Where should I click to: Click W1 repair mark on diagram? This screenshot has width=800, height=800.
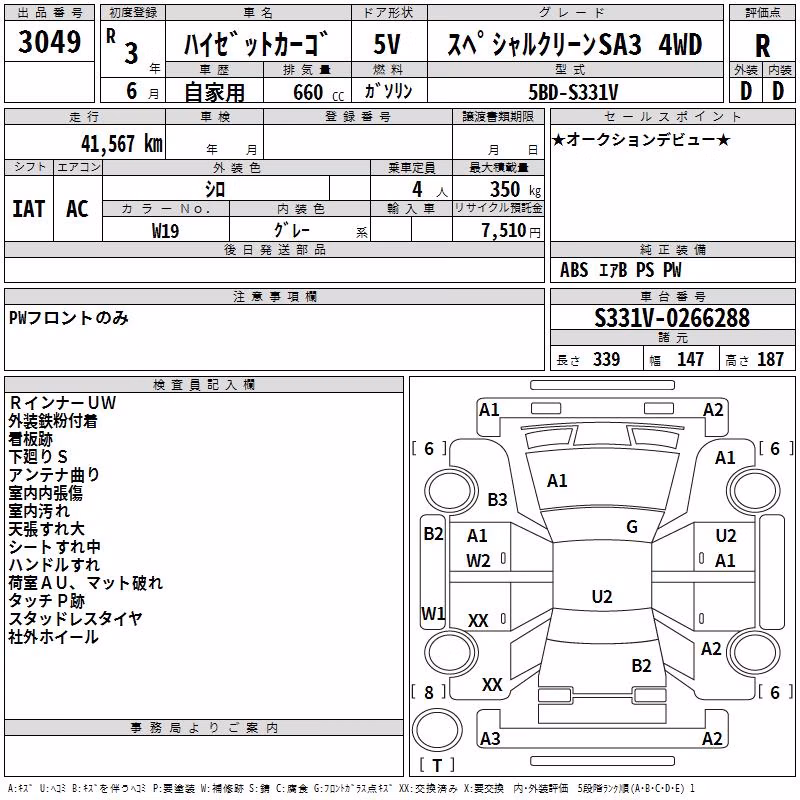click(433, 613)
